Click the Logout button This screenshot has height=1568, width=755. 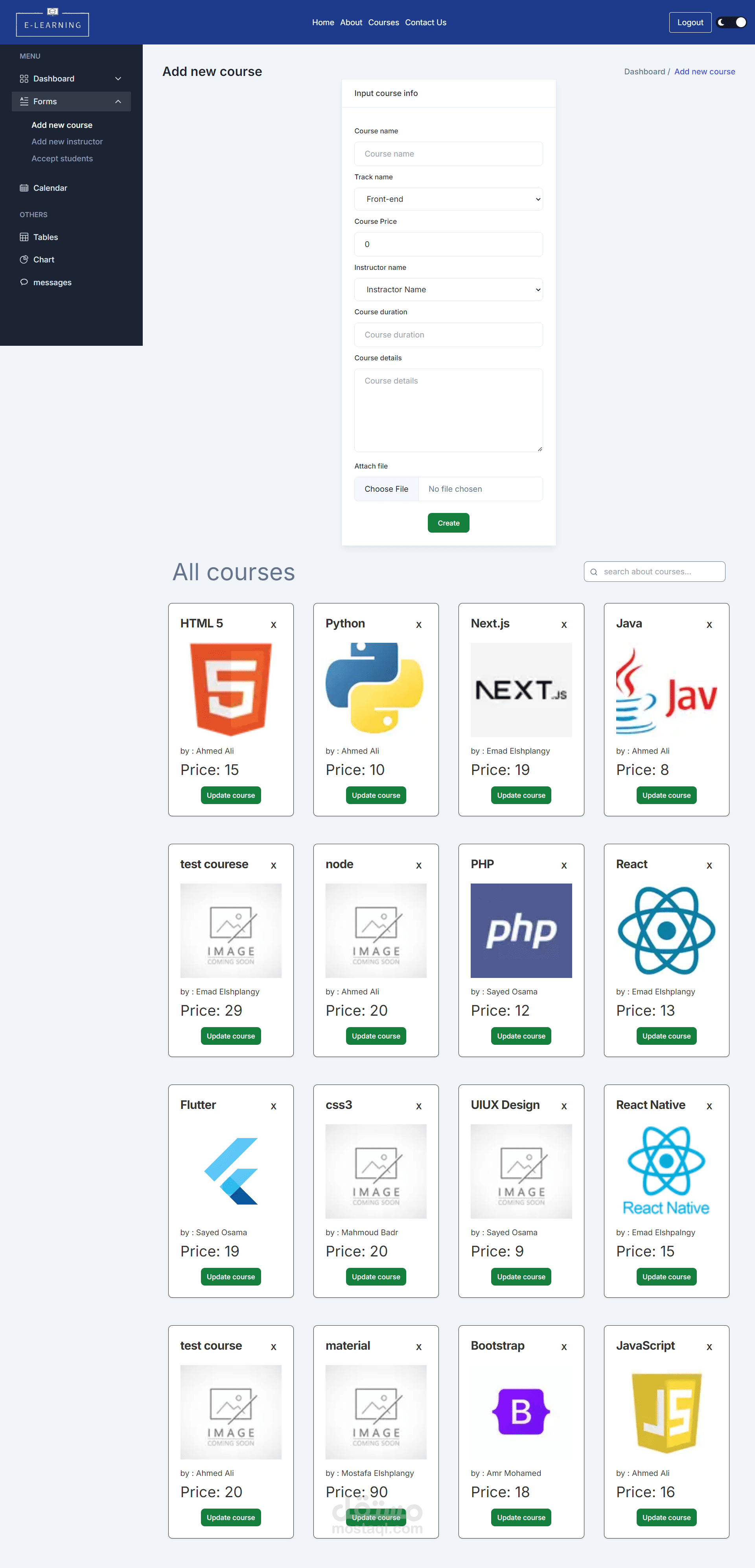click(x=690, y=22)
